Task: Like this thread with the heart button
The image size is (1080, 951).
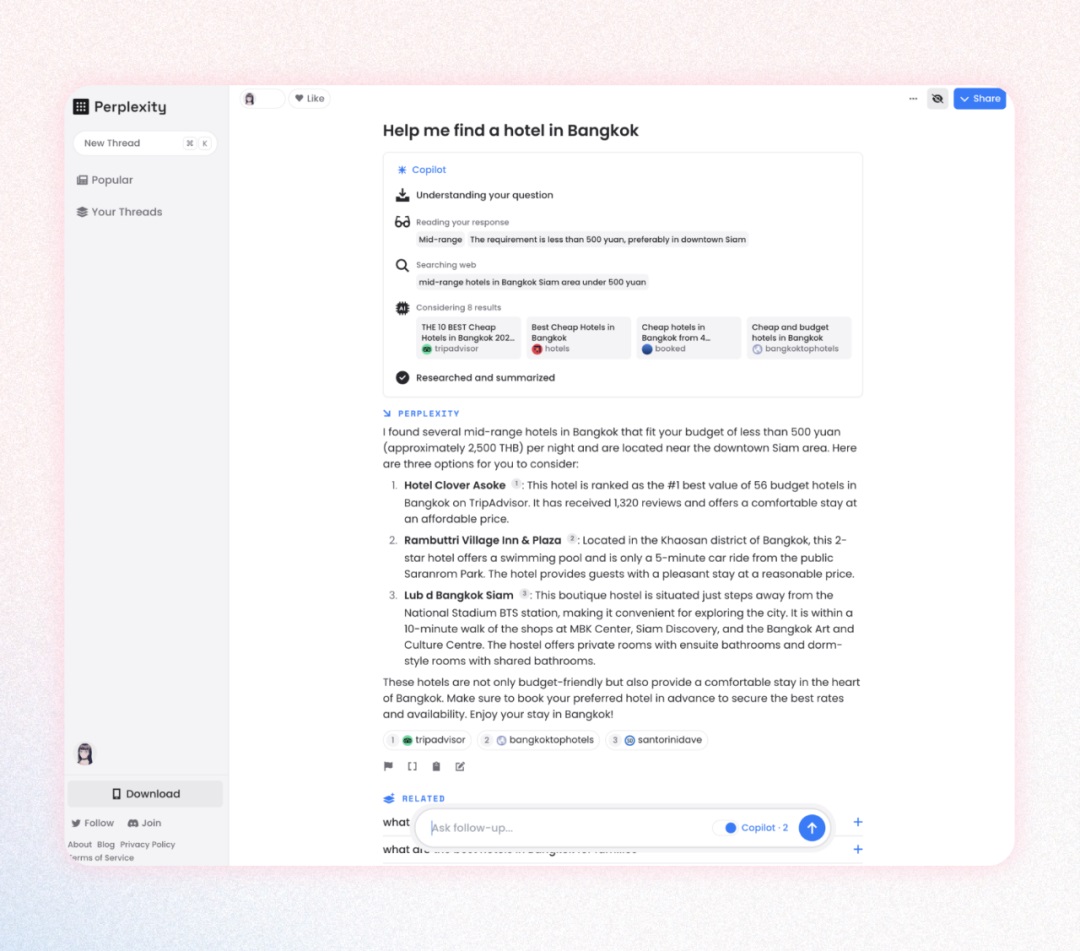Action: pos(309,99)
